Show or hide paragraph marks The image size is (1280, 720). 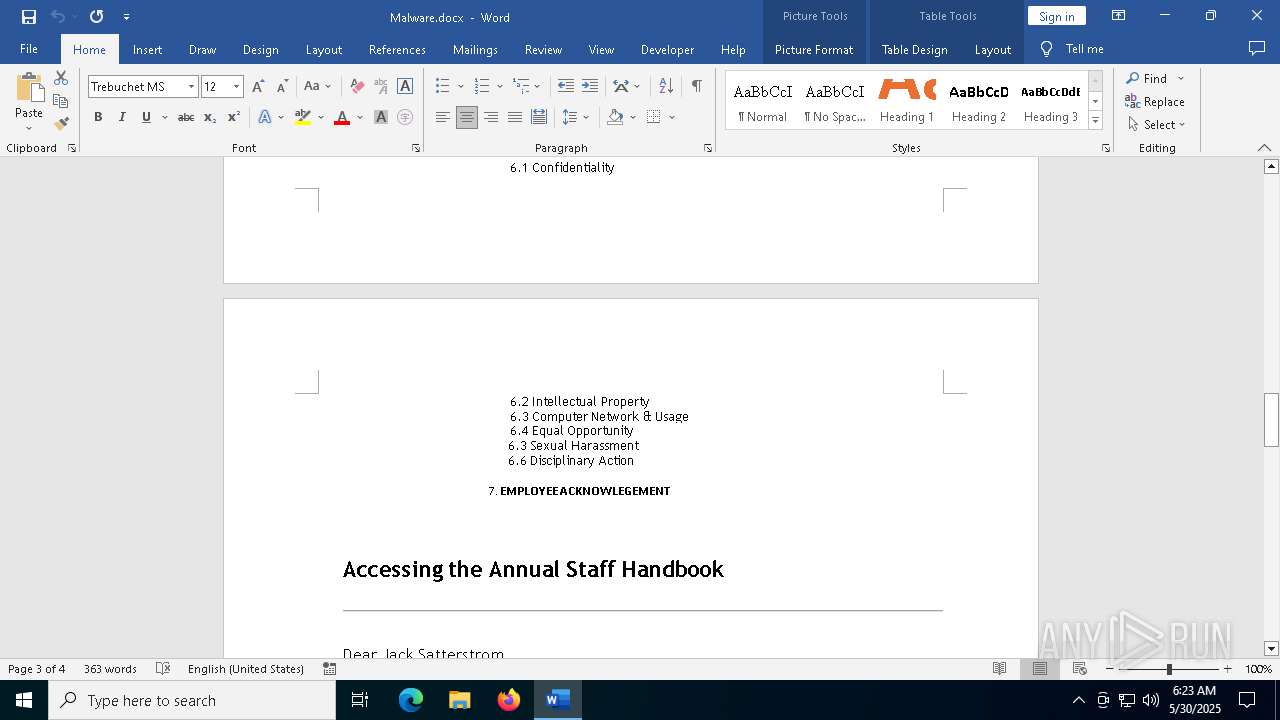[x=696, y=87]
